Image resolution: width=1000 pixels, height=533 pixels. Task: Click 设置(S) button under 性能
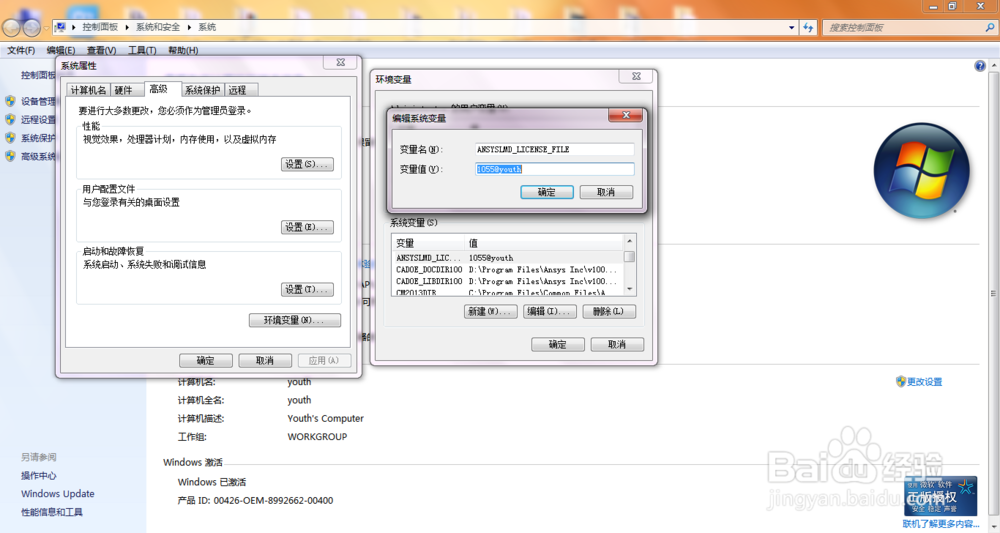pyautogui.click(x=307, y=164)
